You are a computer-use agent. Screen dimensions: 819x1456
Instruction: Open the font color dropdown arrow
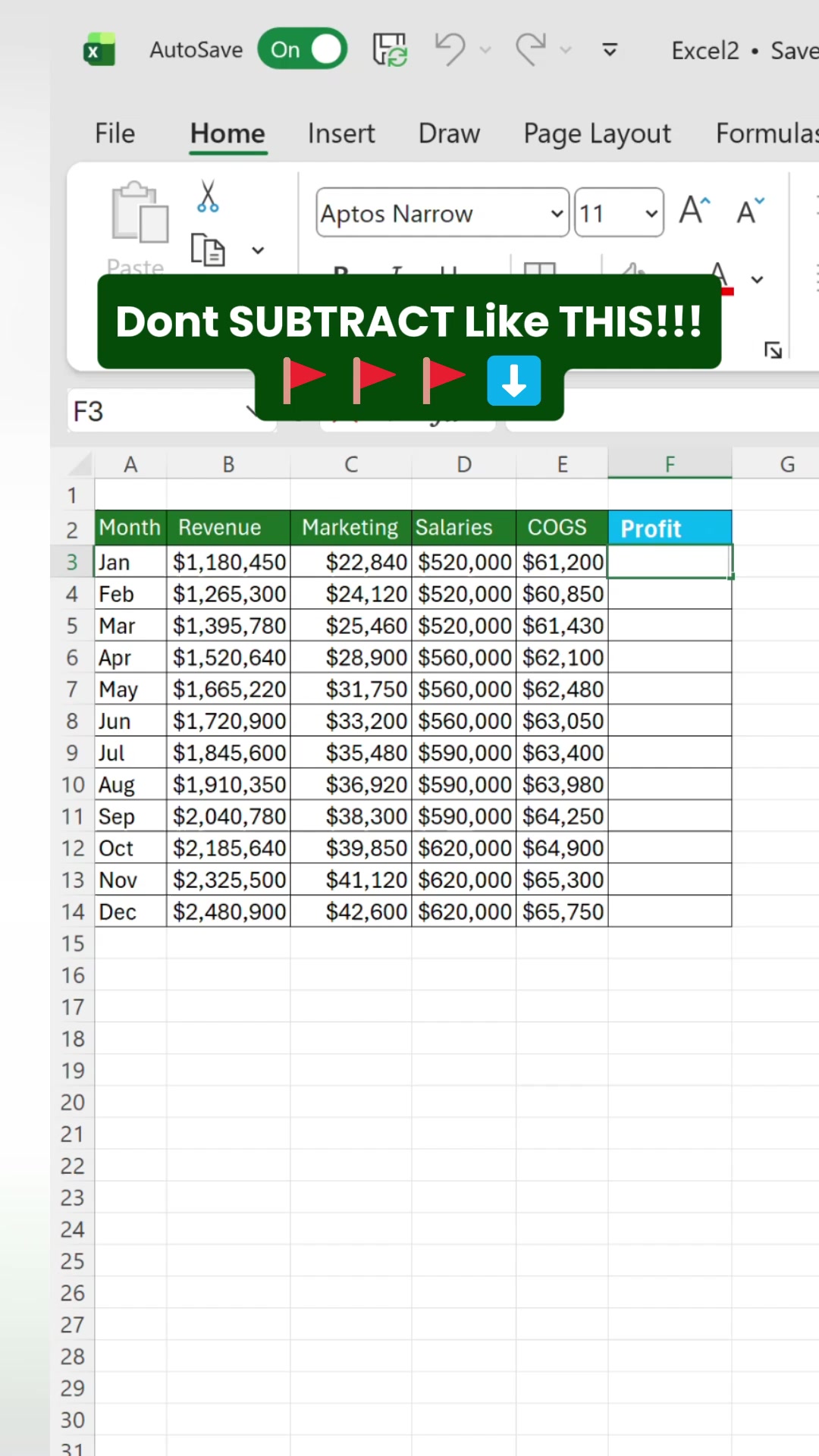pyautogui.click(x=757, y=280)
